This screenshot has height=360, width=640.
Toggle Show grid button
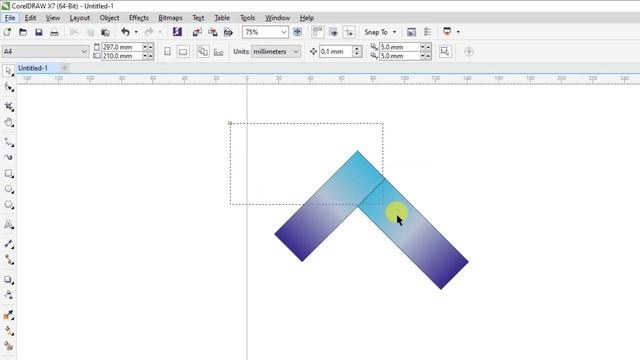(333, 32)
